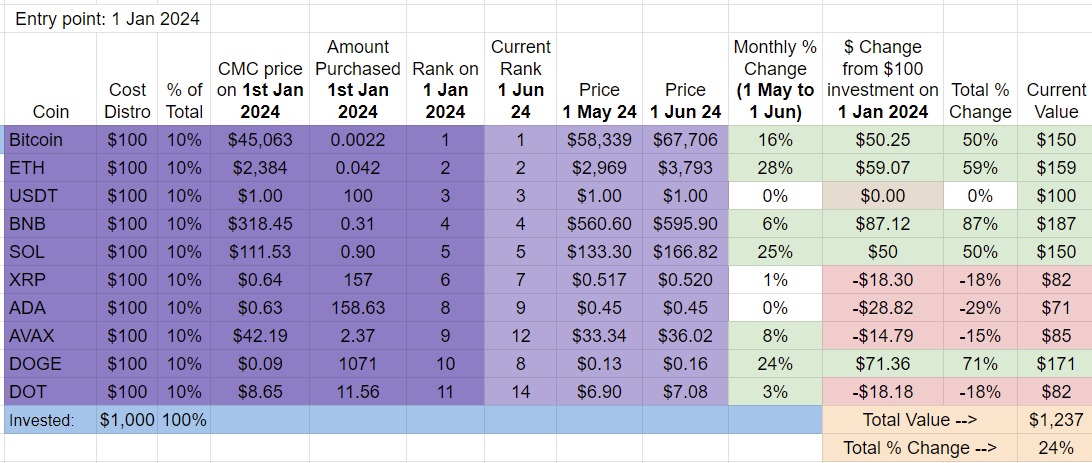Click ETH dollar change $59.07 cell

pyautogui.click(x=883, y=168)
